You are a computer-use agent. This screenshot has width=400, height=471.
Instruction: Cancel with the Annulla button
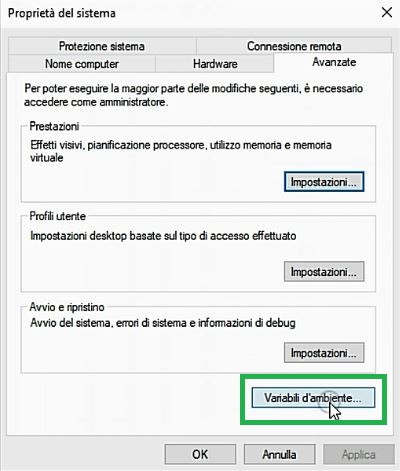tap(279, 454)
